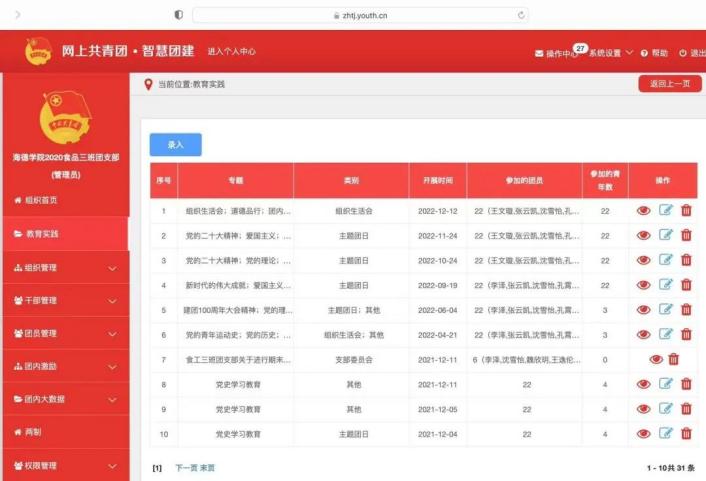The image size is (706, 481).
Task: Click the browser reload icon in address bar
Action: (521, 15)
